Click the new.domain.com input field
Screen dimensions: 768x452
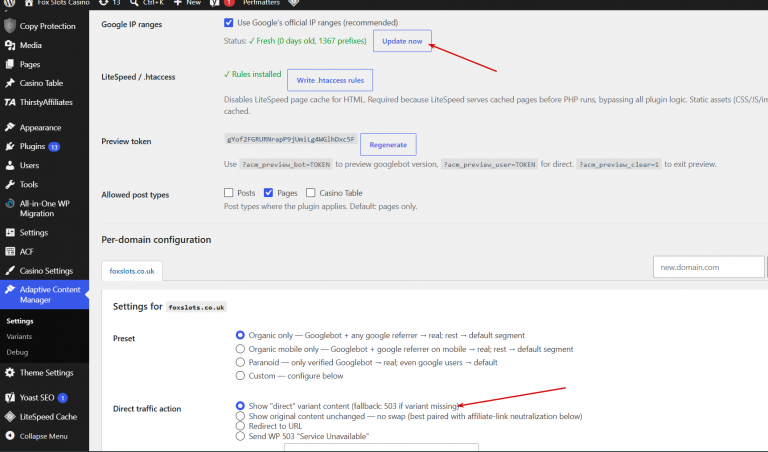[x=709, y=267]
